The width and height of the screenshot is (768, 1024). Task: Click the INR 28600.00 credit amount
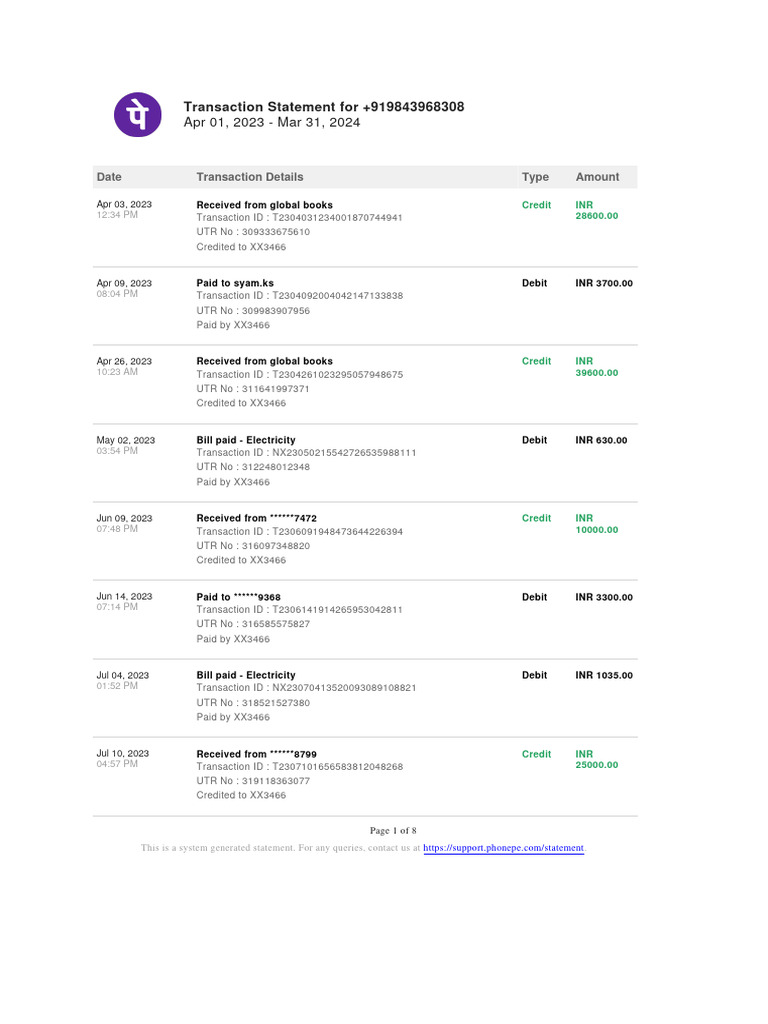tap(596, 210)
